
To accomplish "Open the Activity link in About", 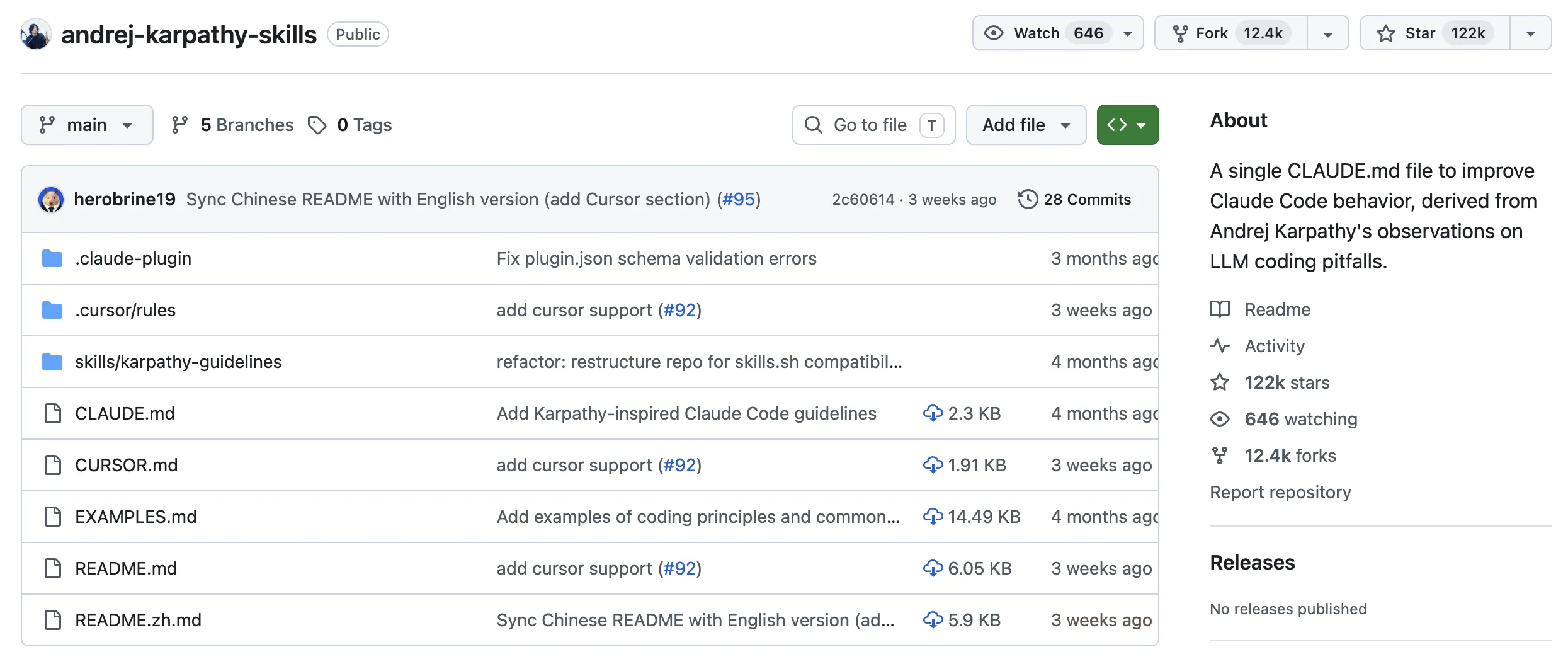I will (x=1275, y=346).
